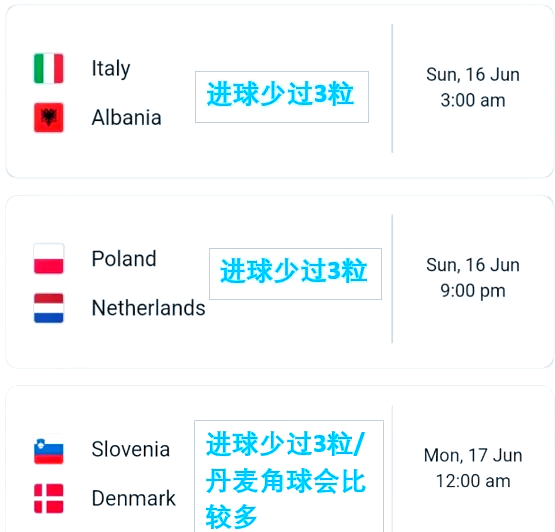Click the Albania flag icon

point(48,118)
